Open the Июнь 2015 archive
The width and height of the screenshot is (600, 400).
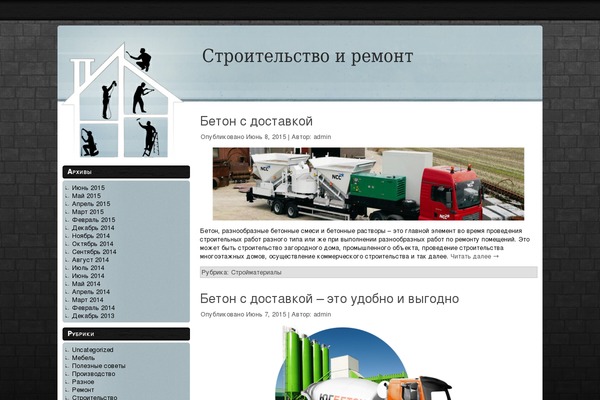click(x=88, y=188)
